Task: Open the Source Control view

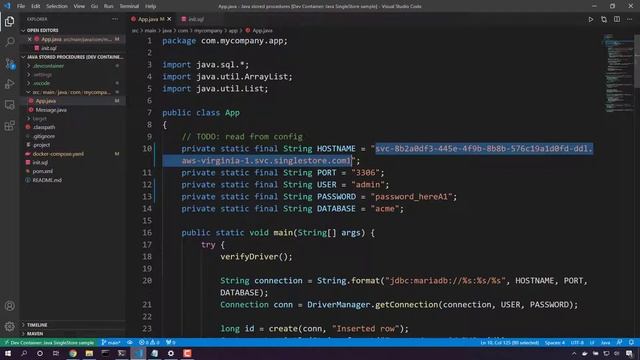Action: pyautogui.click(x=10, y=63)
